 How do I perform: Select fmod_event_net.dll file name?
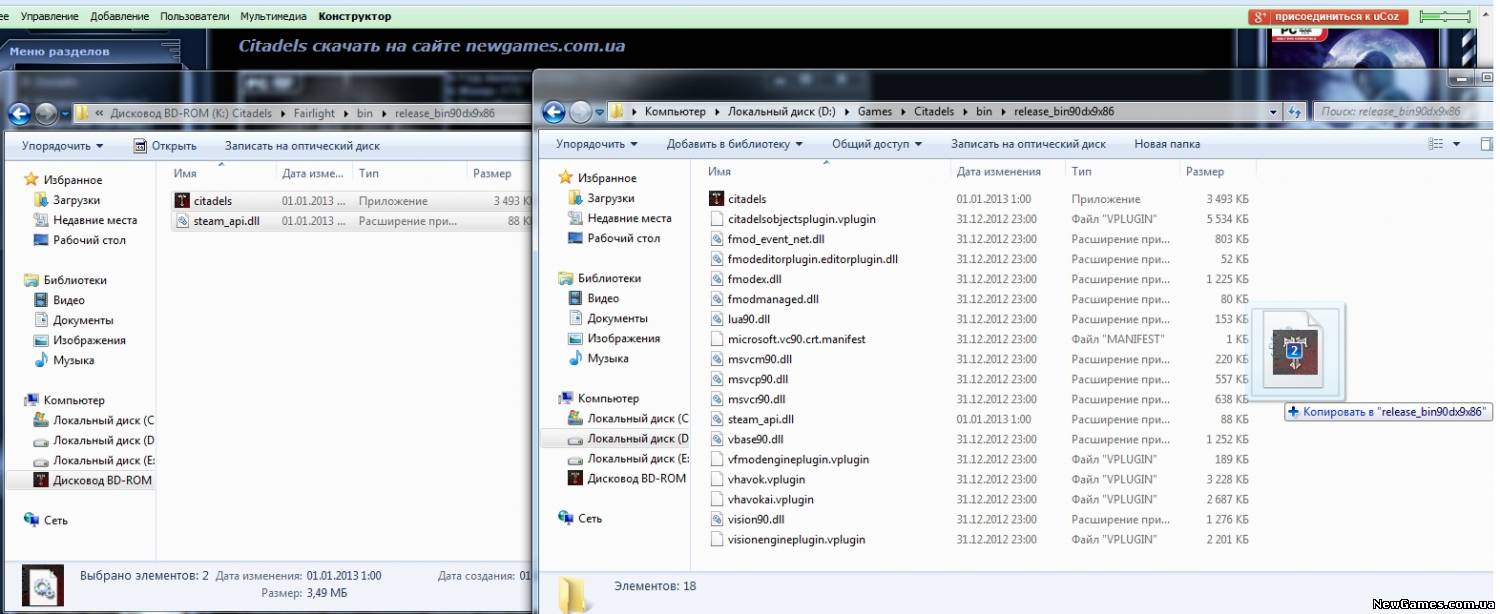776,239
